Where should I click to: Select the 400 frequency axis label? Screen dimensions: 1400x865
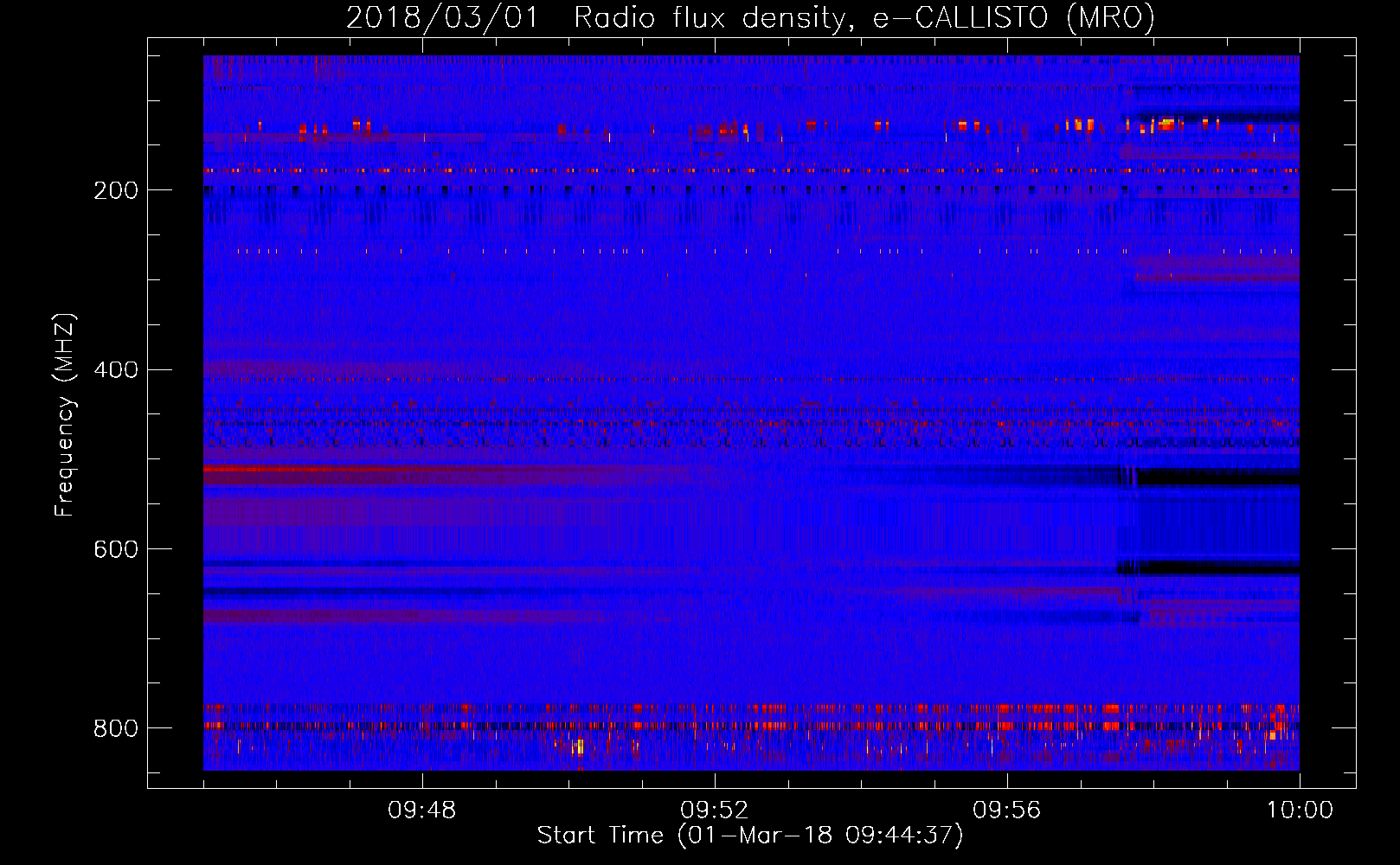pos(115,370)
